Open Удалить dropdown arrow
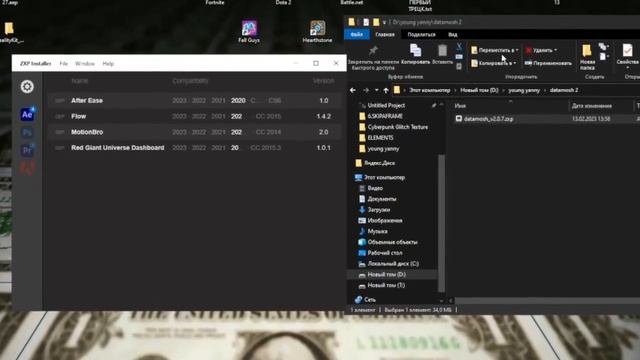640x360 pixels. click(556, 50)
